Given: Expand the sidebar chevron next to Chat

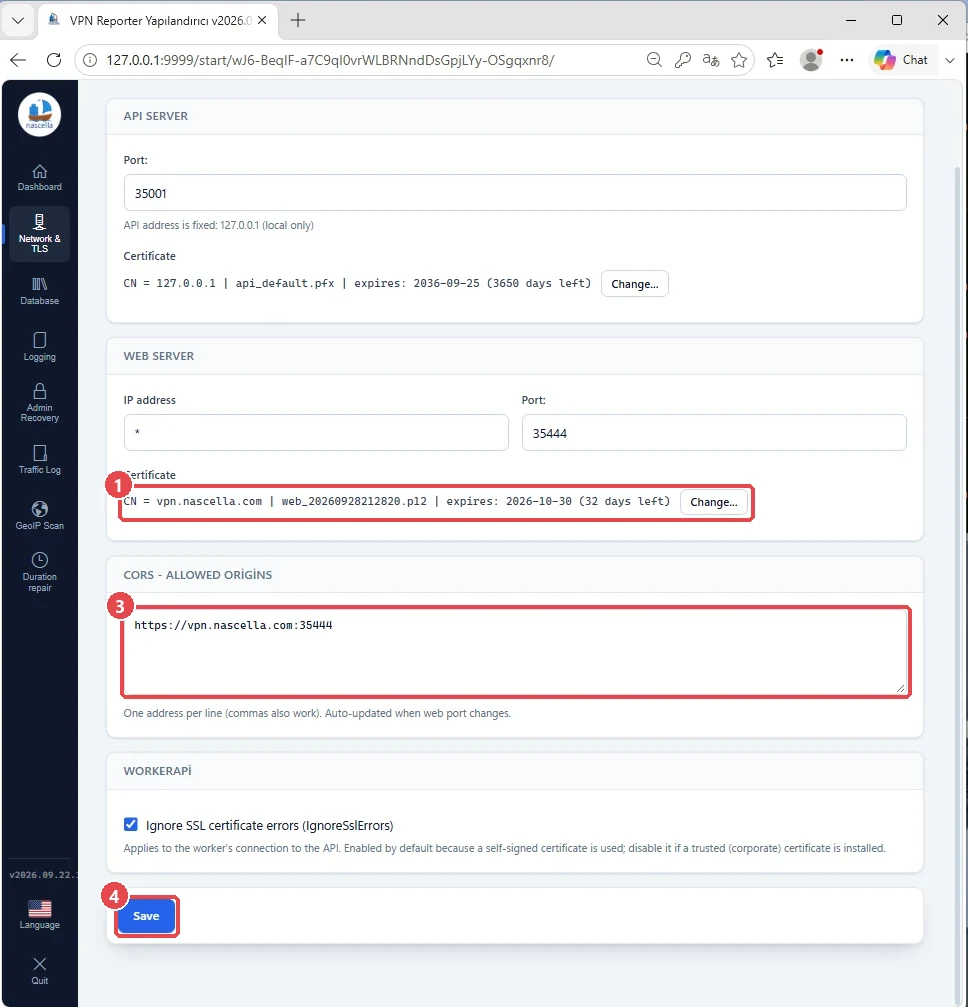Looking at the screenshot, I should (x=950, y=60).
